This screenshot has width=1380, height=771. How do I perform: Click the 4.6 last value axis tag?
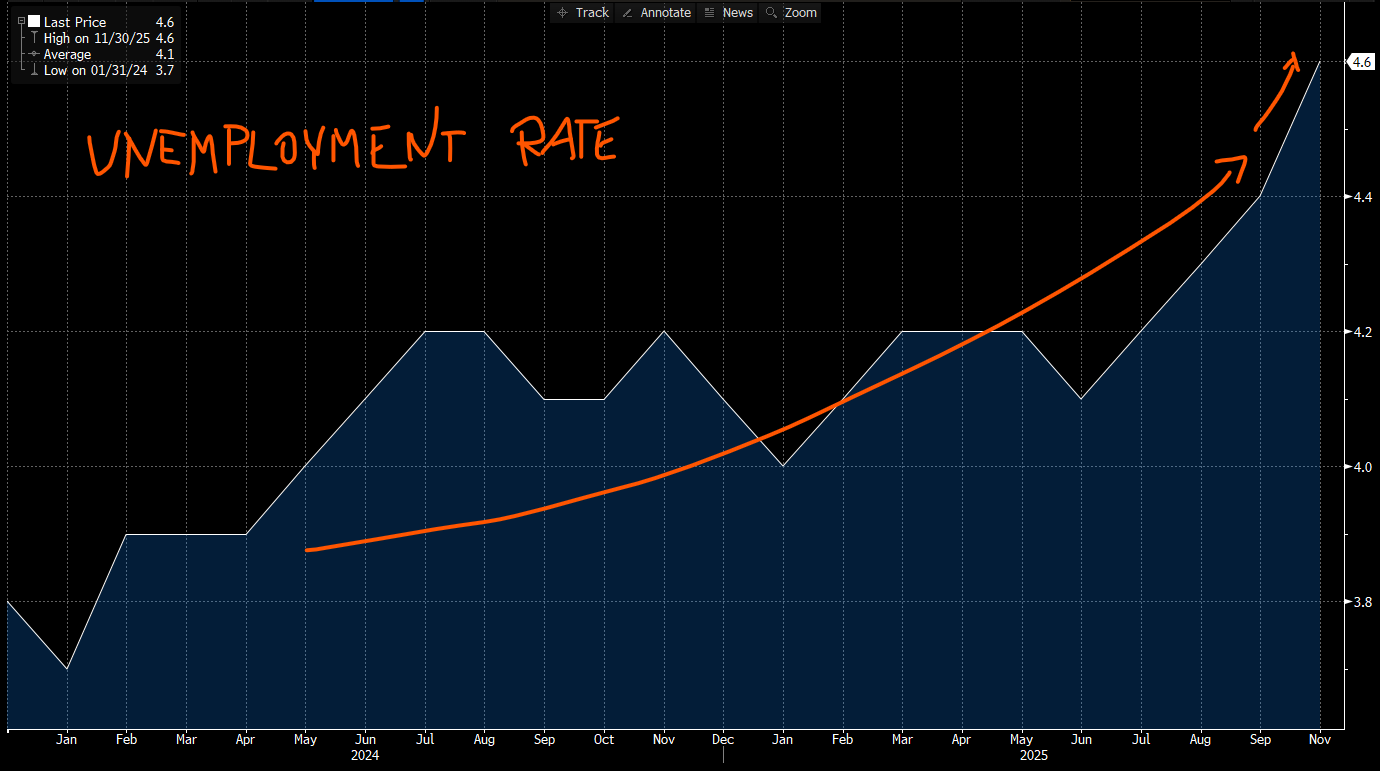click(x=1361, y=62)
